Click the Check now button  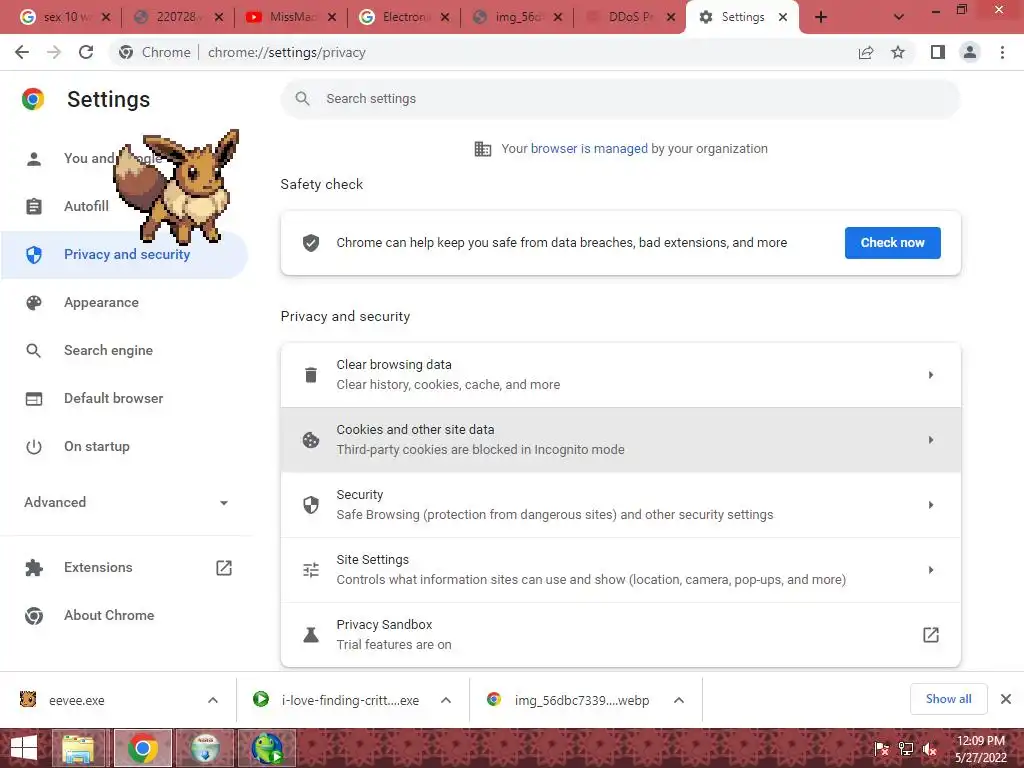click(x=892, y=243)
